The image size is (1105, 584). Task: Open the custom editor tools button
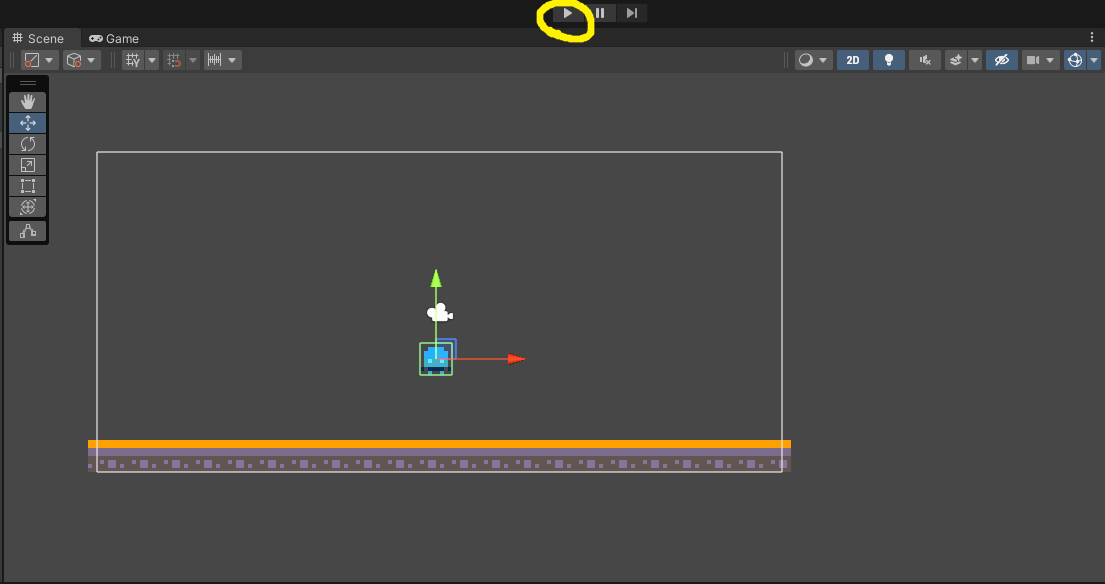[27, 231]
